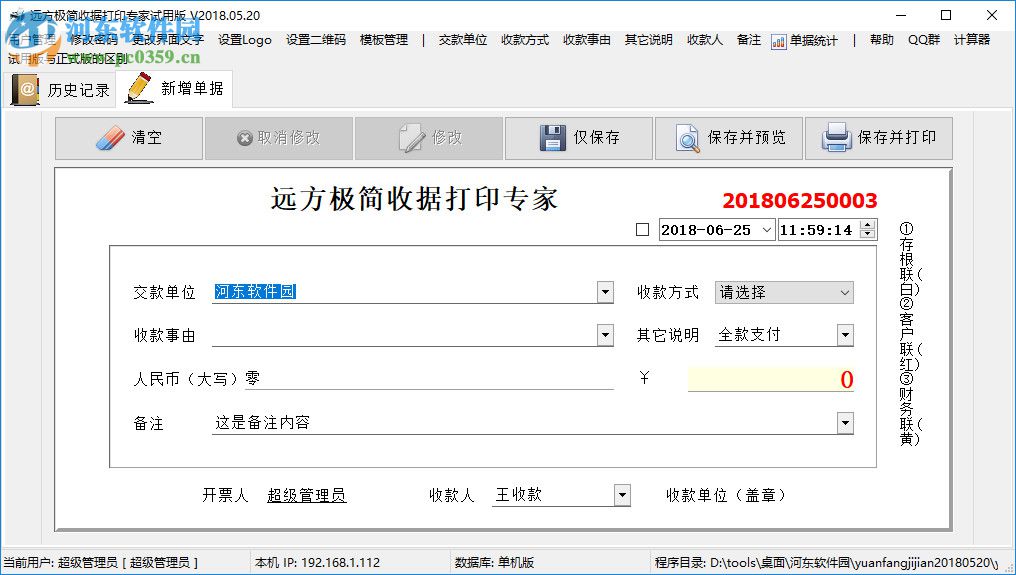1016x575 pixels.
Task: Expand the 备注 remark dropdown arrow
Action: (845, 423)
